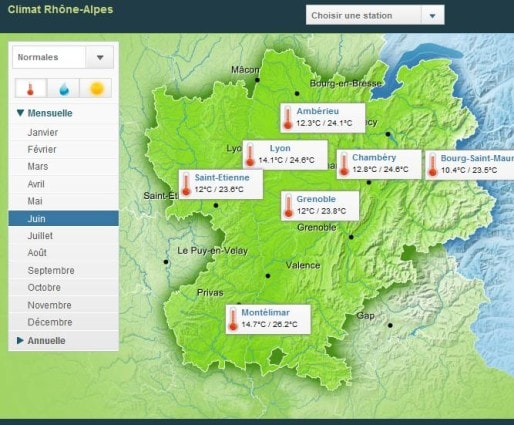This screenshot has height=425, width=514.
Task: Choose Septembre from the month list
Action: tap(63, 270)
